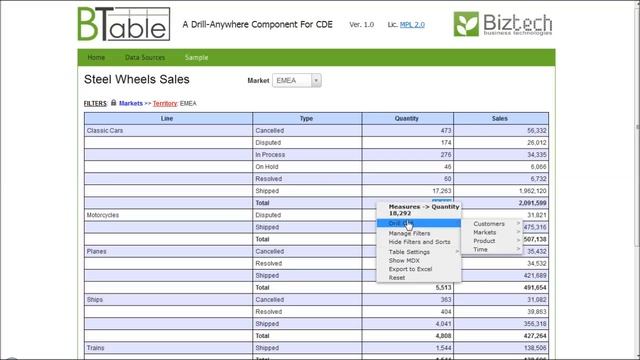Screen dimensions: 640x360
Task: Select Drill On in context menu
Action: point(418,223)
